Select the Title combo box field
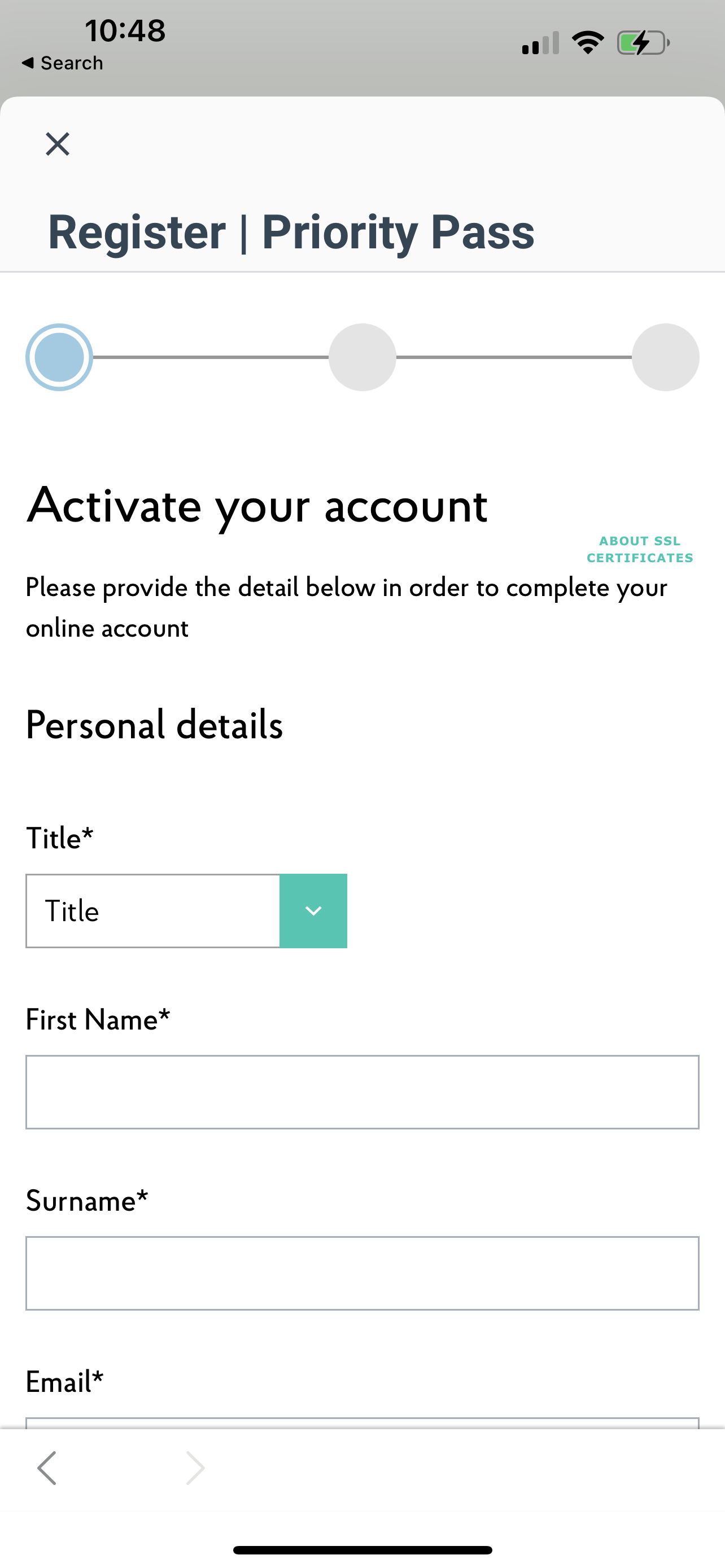 [186, 910]
